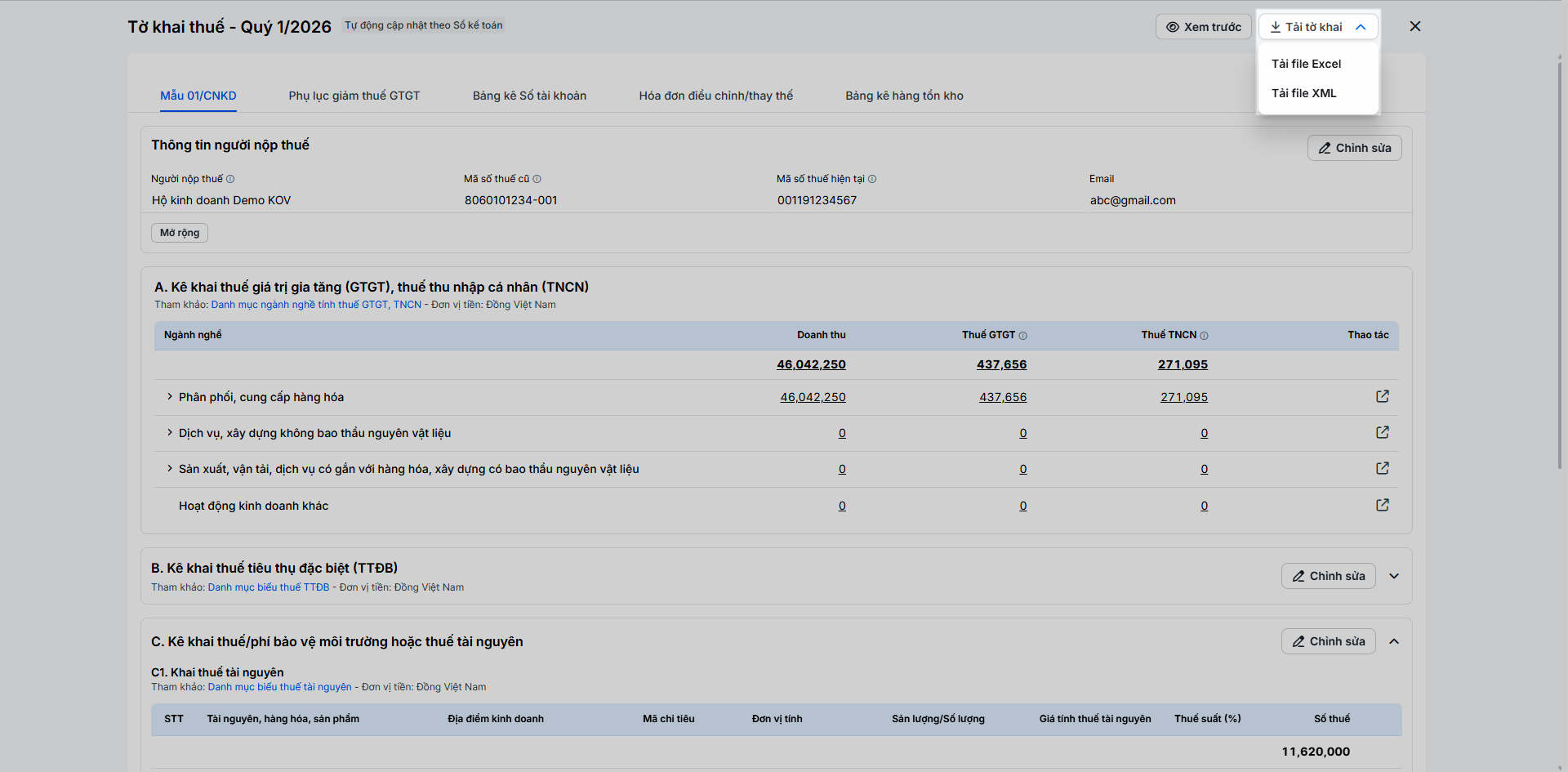Viewport: 1568px width, 772px height.
Task: Expand section B TTĐB with chevron
Action: (x=1394, y=576)
